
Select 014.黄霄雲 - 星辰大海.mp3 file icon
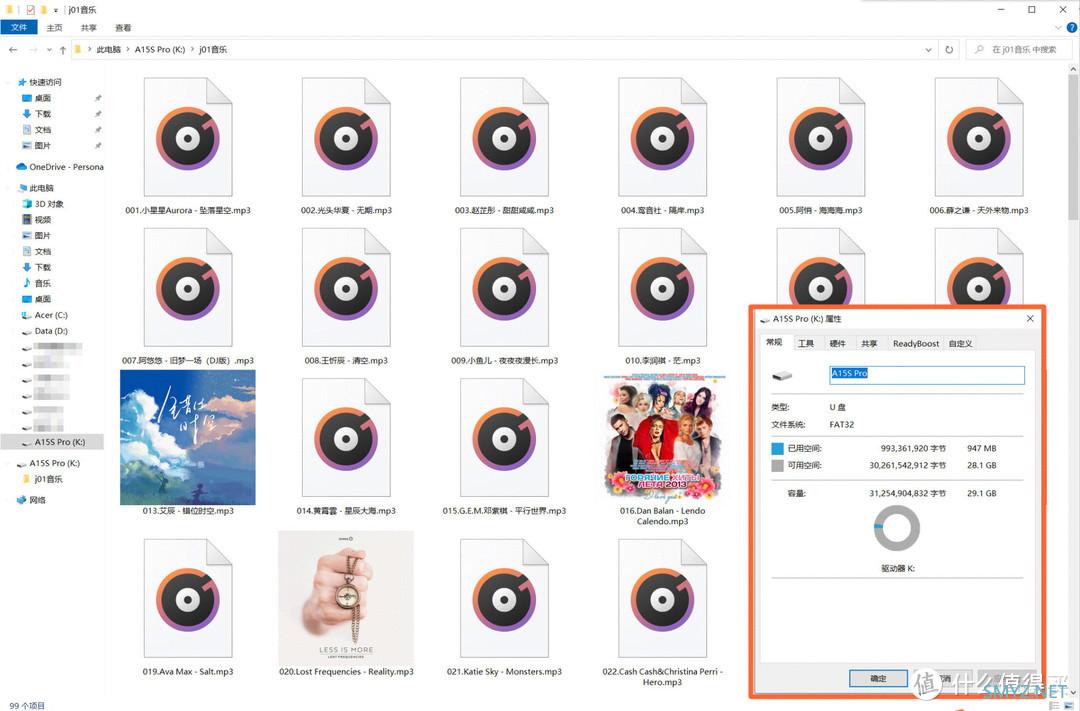point(346,437)
